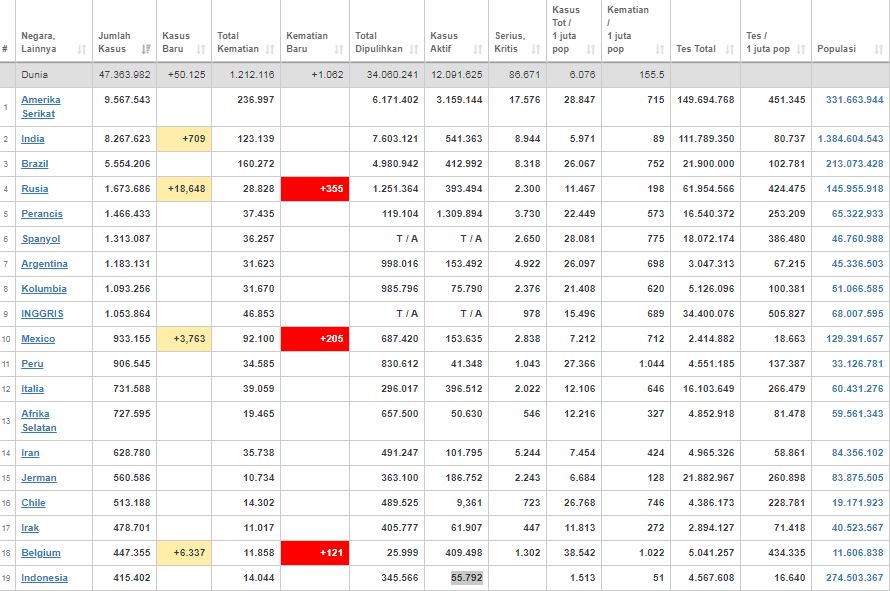Click Brazil total deaths 160.272

tap(256, 164)
